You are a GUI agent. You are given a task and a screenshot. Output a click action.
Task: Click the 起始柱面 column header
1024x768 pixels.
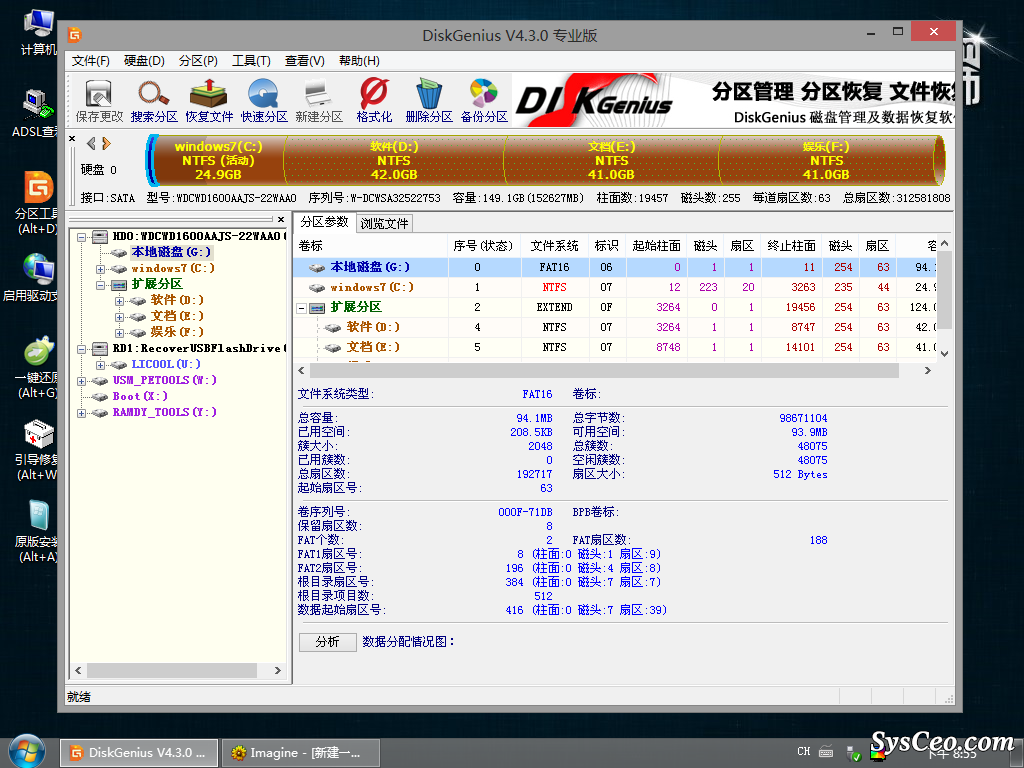656,246
